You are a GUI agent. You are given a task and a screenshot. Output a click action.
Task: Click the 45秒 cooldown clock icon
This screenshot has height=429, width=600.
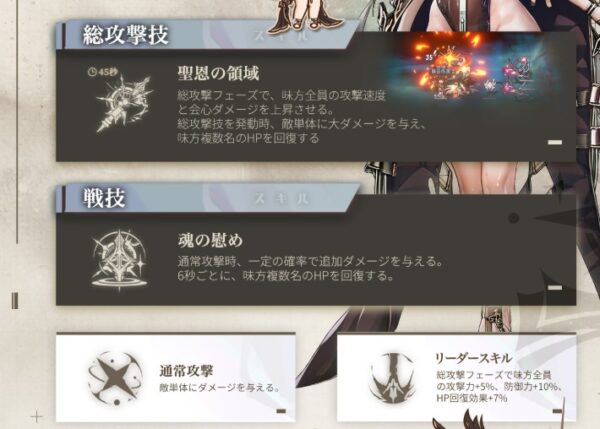pyautogui.click(x=92, y=72)
